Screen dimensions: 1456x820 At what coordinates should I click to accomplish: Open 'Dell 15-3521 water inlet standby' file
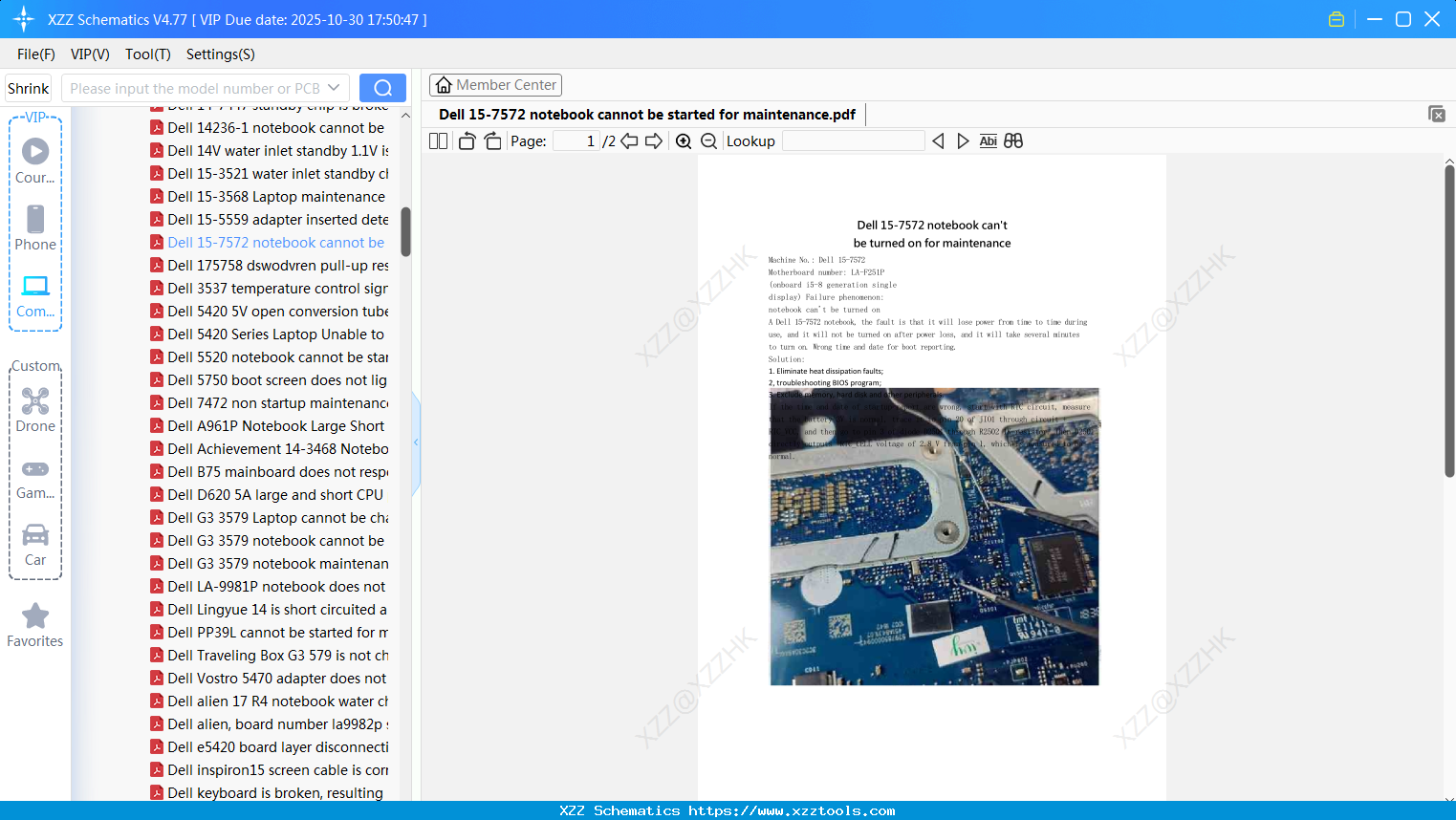click(269, 174)
